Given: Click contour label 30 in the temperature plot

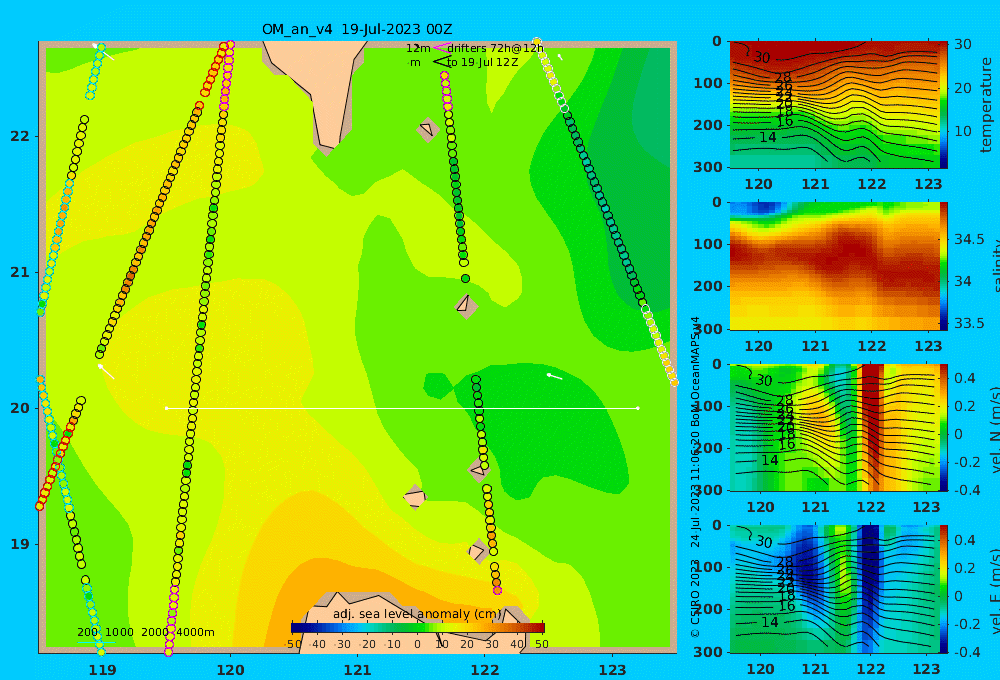Looking at the screenshot, I should 761,57.
